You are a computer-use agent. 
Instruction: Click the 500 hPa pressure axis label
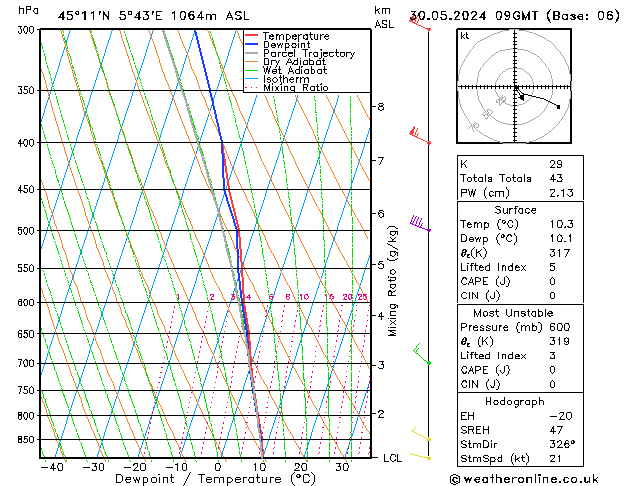coord(28,231)
